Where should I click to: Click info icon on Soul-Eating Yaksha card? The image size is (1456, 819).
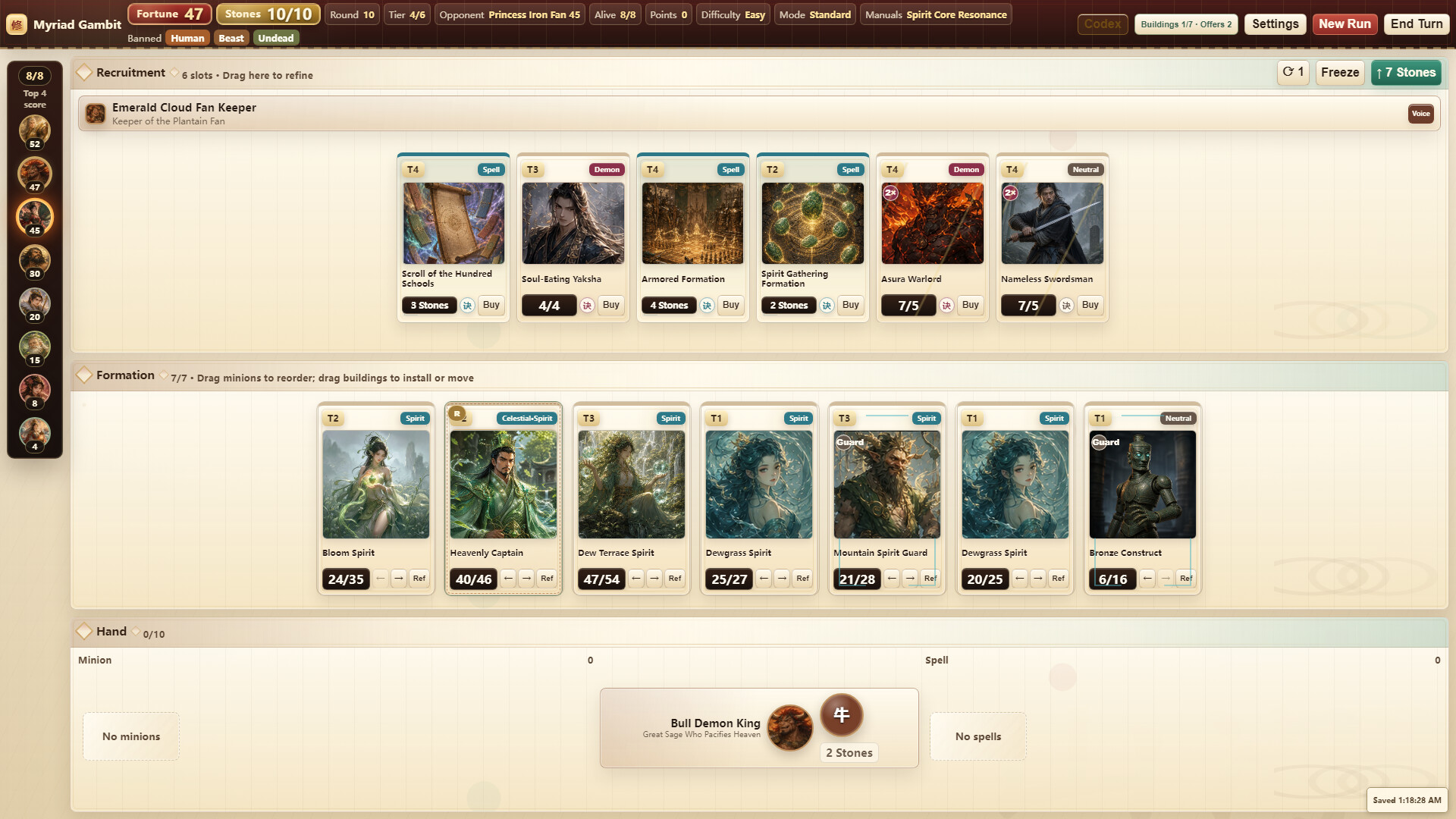coord(587,306)
